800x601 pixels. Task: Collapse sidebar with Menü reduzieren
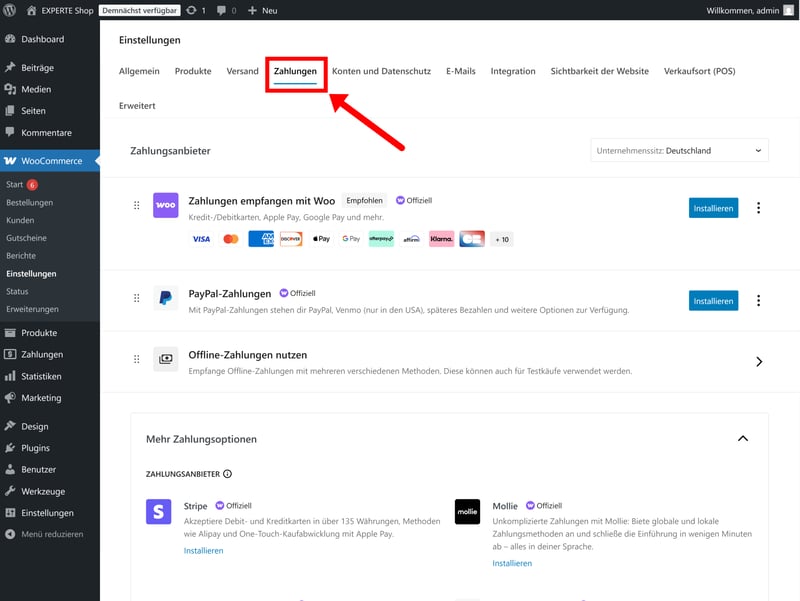pos(52,534)
